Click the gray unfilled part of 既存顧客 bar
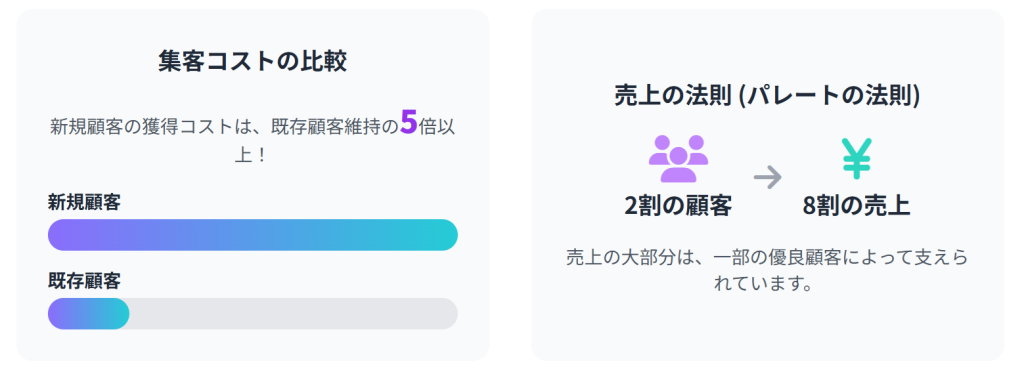 tap(293, 314)
